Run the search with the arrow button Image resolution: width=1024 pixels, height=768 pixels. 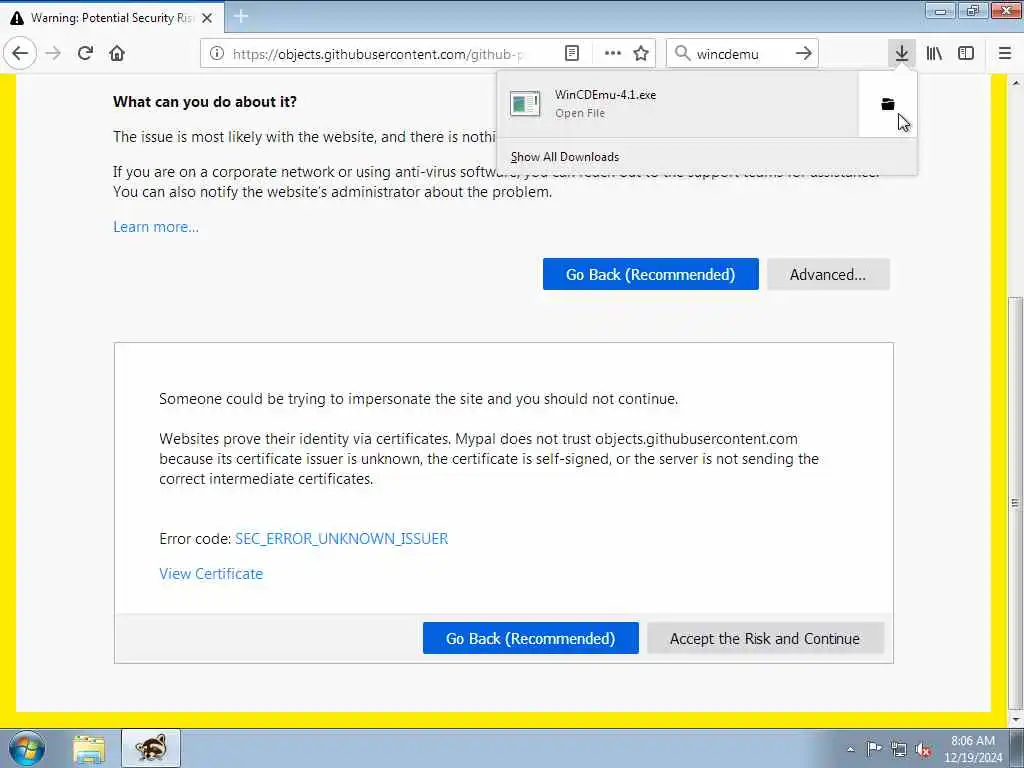[804, 54]
